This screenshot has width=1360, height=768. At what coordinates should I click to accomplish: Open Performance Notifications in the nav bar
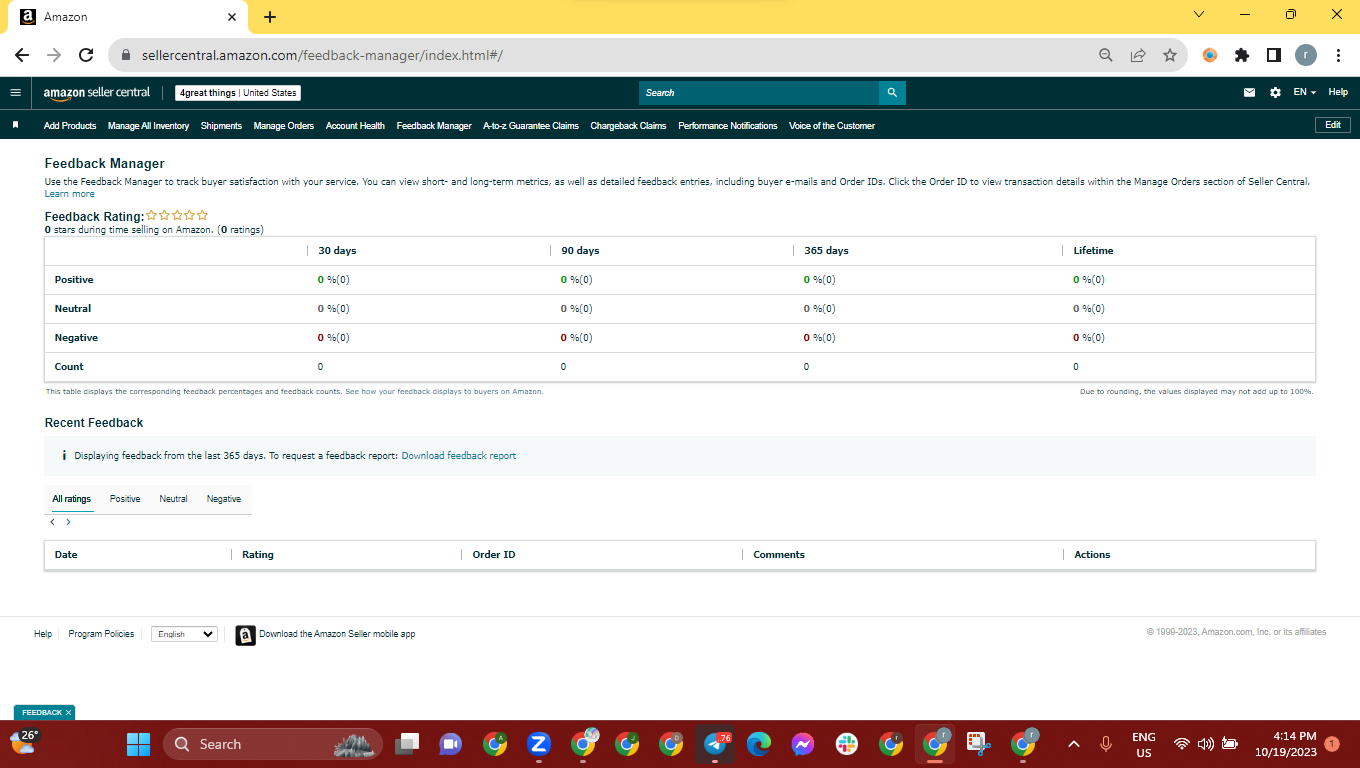click(x=728, y=126)
